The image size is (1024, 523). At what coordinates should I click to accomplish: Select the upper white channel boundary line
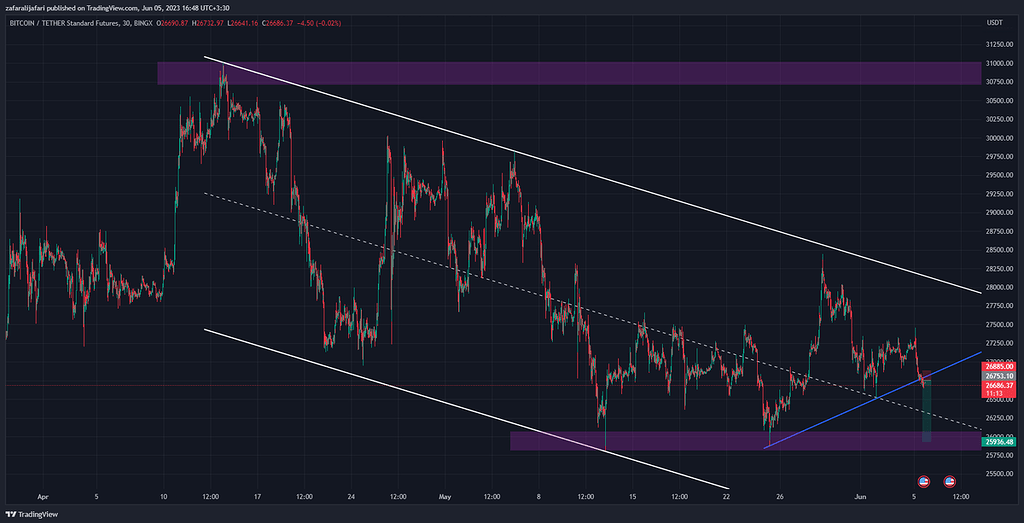(x=592, y=175)
